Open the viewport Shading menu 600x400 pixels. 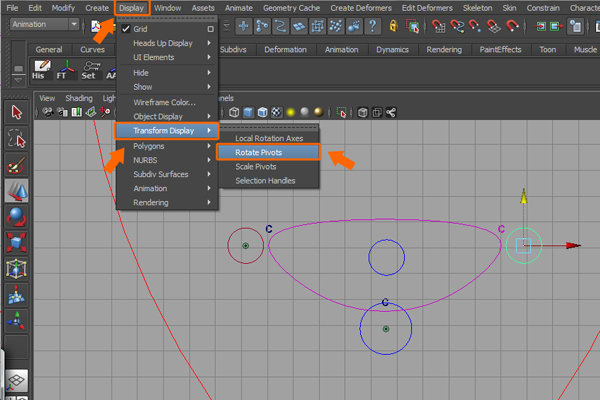pyautogui.click(x=79, y=98)
